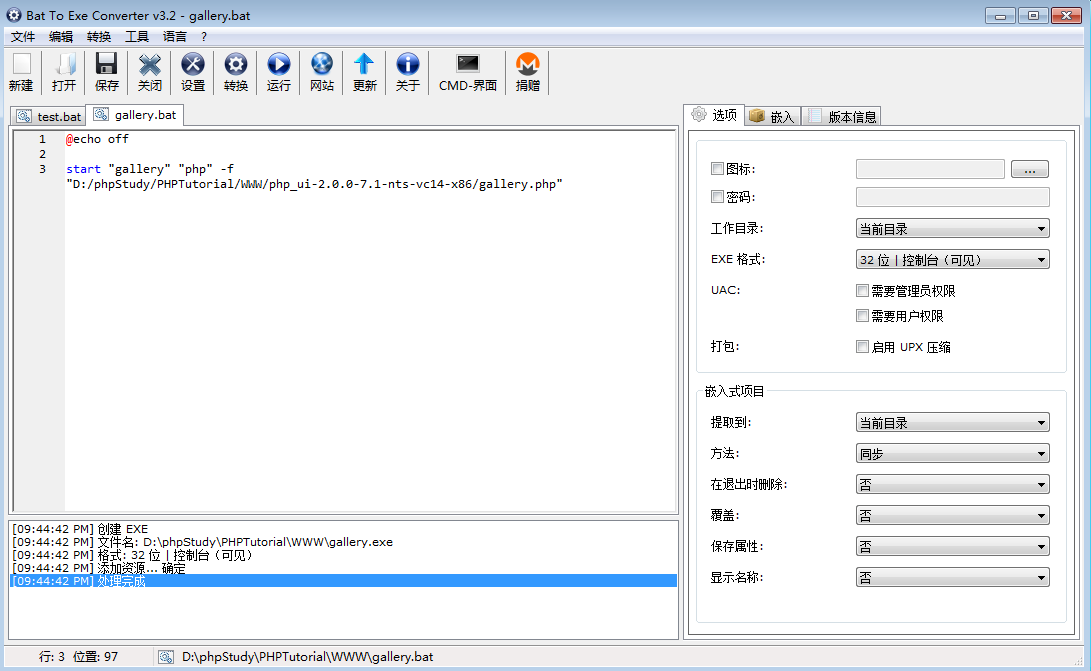
Task: Click the icon path input field
Action: [x=930, y=169]
